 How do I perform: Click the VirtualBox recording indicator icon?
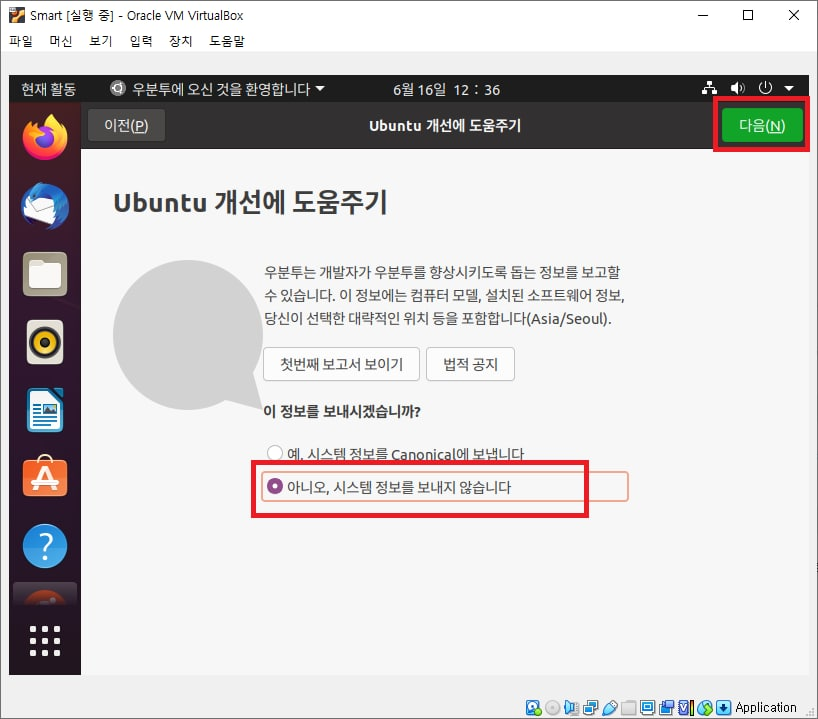click(x=667, y=708)
